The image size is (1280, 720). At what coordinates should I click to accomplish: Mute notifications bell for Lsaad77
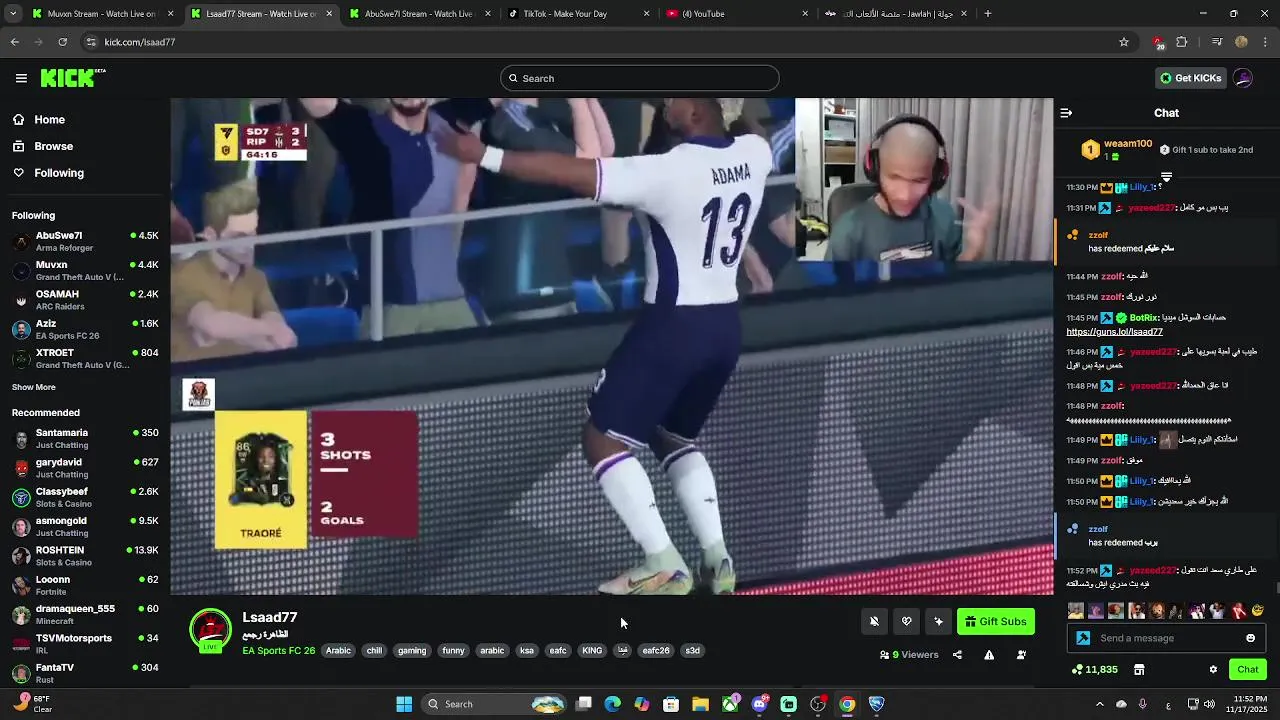coord(874,622)
